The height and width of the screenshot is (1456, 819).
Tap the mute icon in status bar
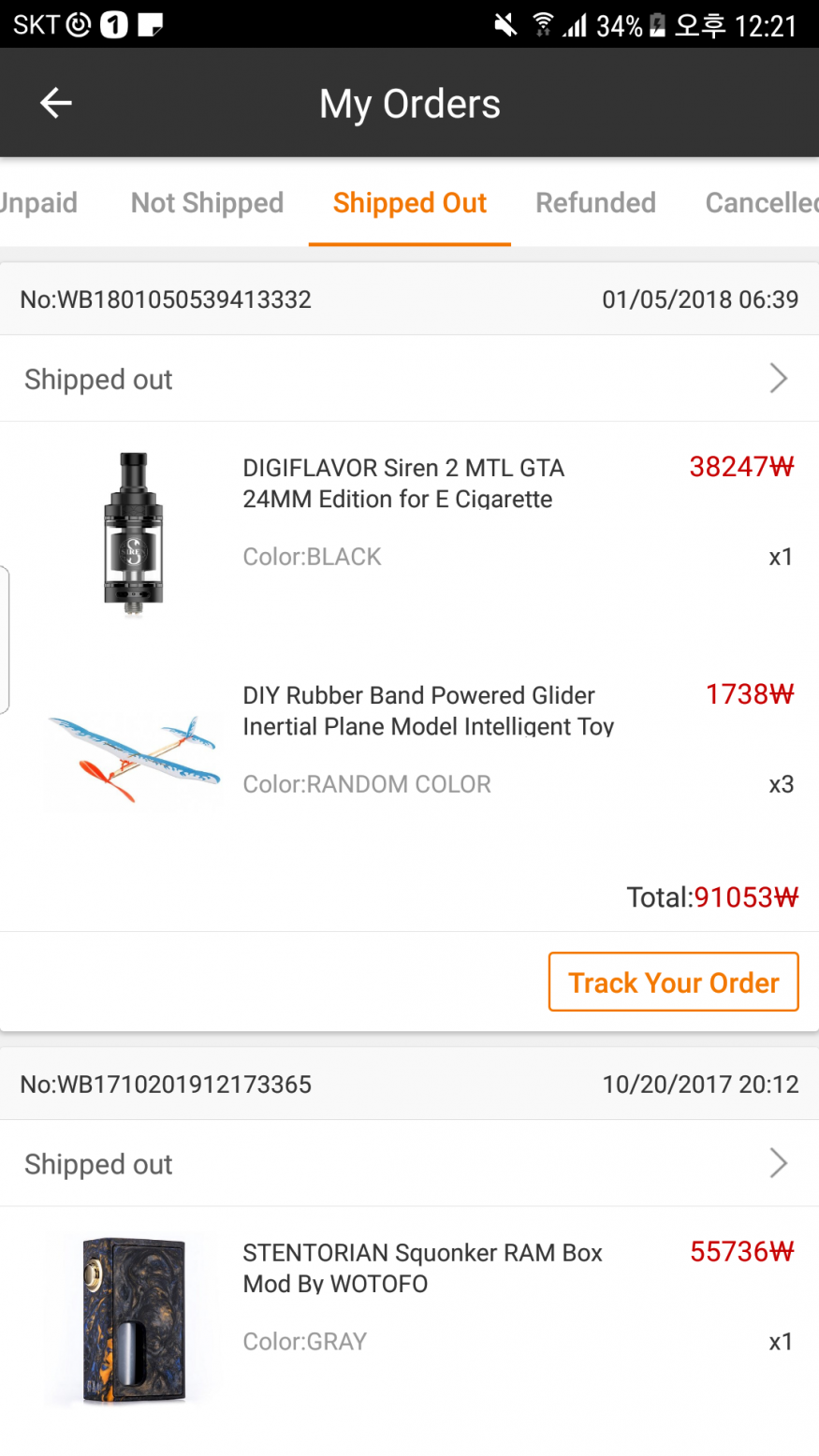pos(505,25)
